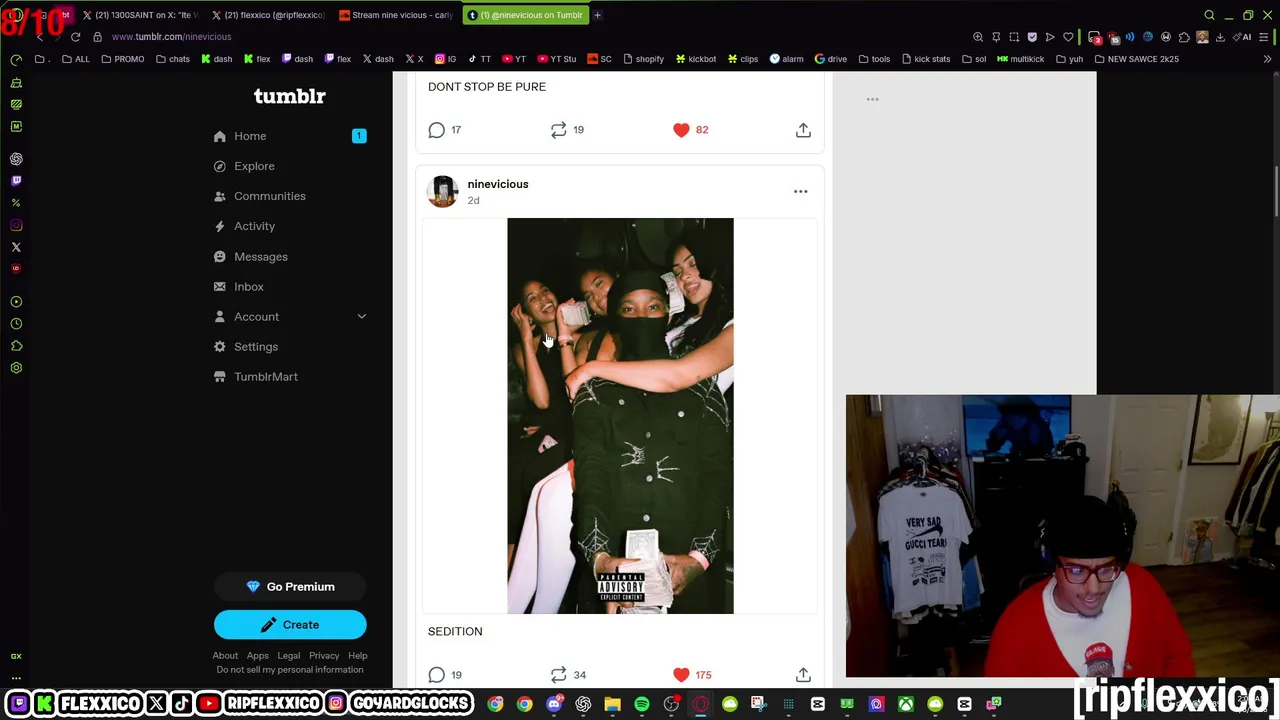Open replies on the SEDITION post

pyautogui.click(x=445, y=675)
